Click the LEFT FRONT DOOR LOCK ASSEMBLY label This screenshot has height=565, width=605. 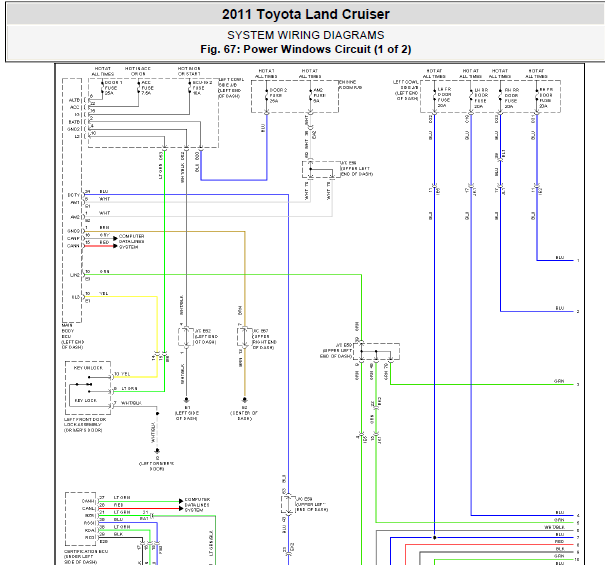click(85, 425)
